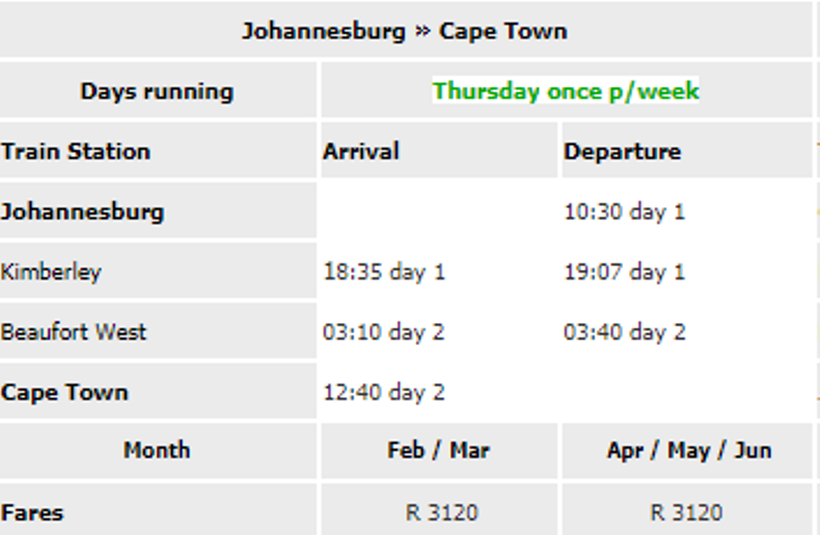Select the Apr / May / Jun header

point(689,450)
